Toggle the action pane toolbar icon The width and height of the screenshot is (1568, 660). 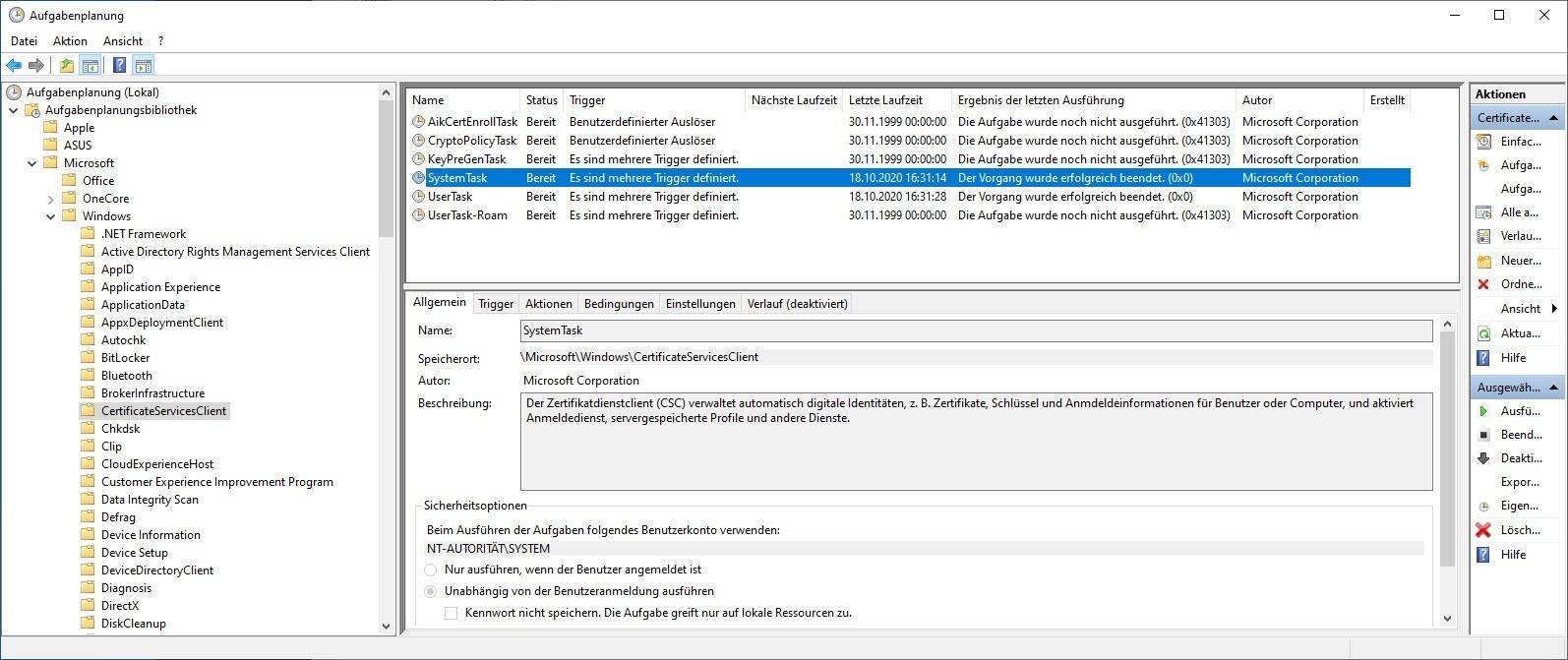tap(144, 65)
